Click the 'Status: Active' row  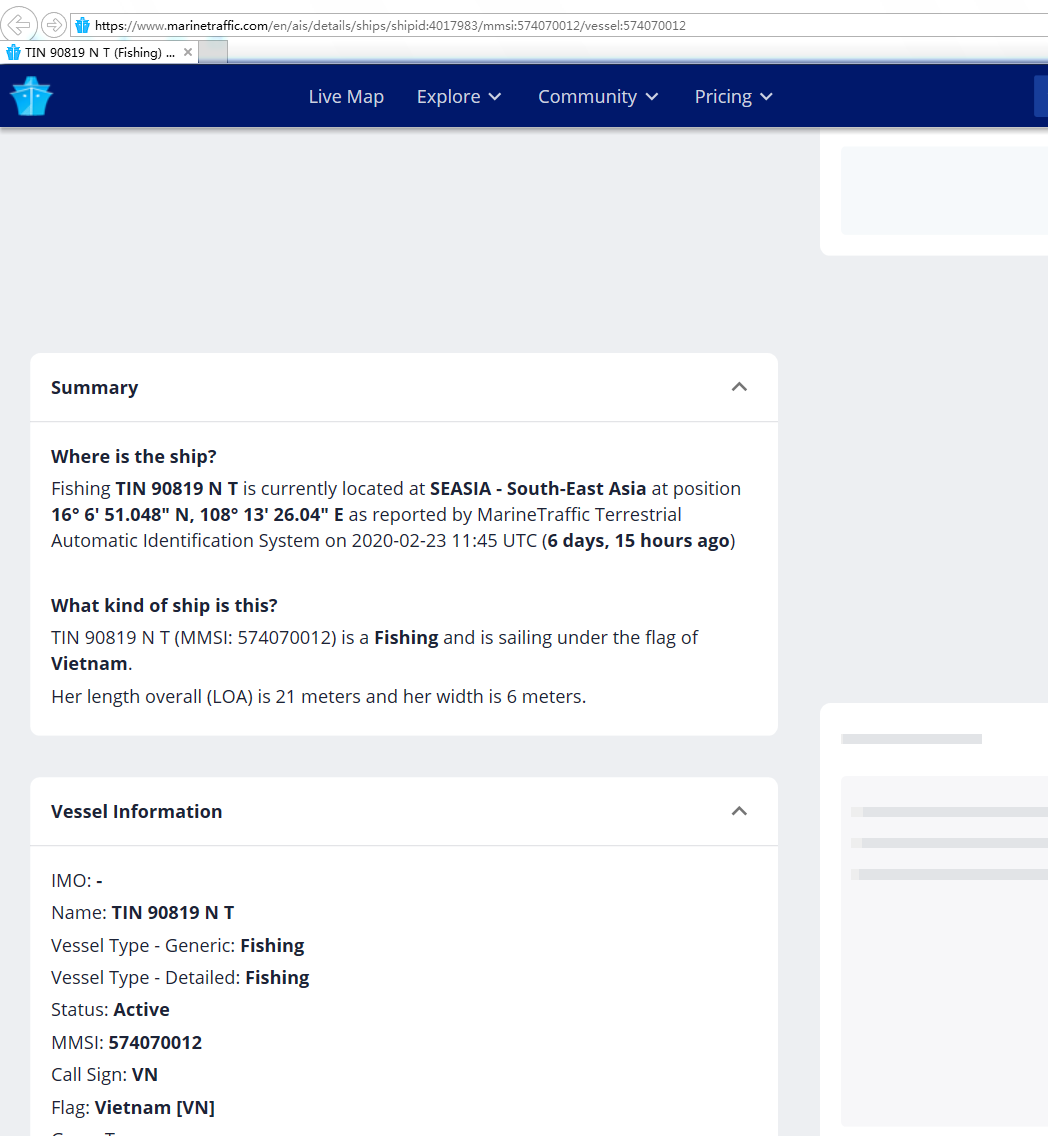click(x=110, y=1010)
